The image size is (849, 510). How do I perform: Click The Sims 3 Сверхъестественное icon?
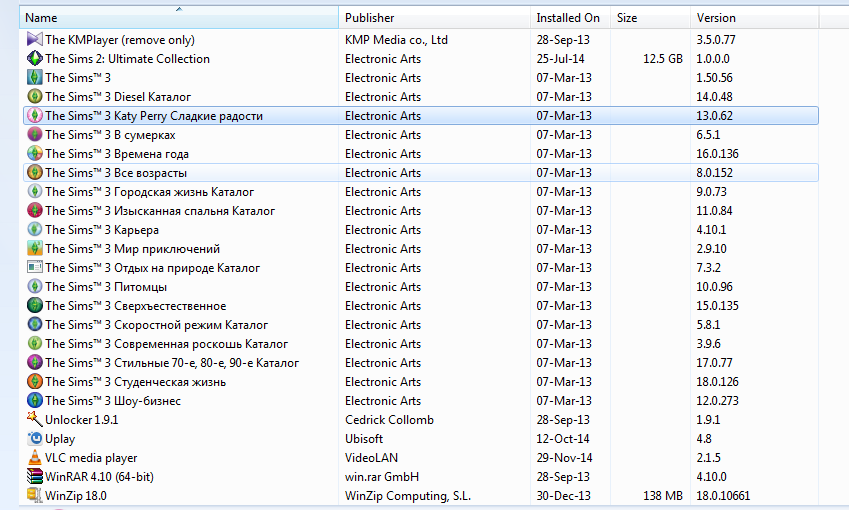coord(35,305)
